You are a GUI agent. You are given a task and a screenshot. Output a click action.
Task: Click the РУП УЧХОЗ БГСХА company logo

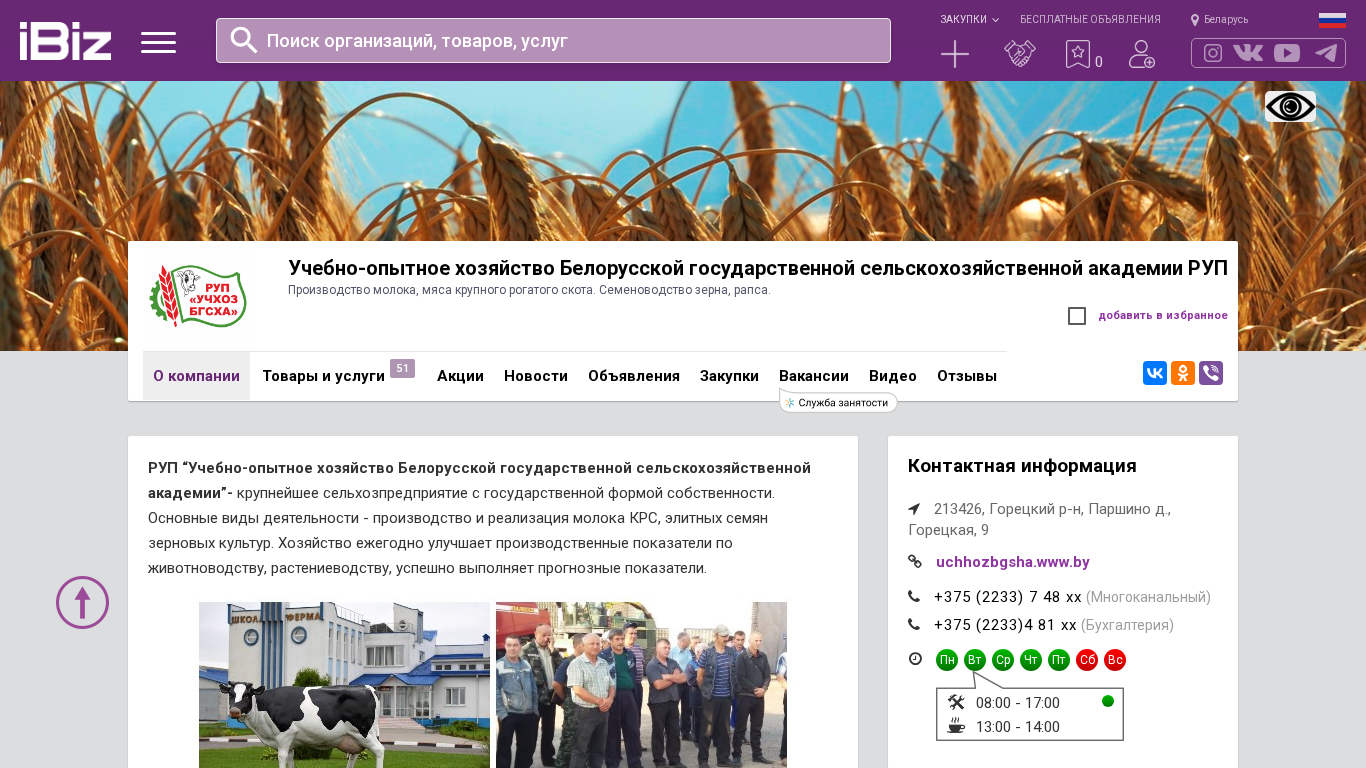pyautogui.click(x=197, y=296)
